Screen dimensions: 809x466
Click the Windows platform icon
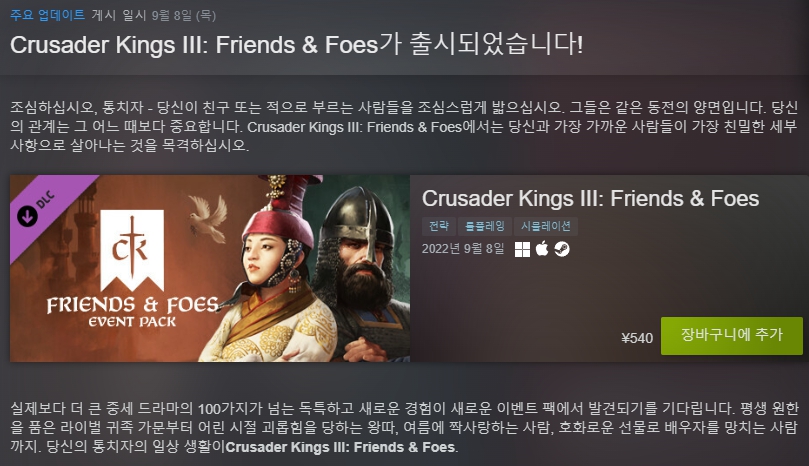click(x=522, y=249)
